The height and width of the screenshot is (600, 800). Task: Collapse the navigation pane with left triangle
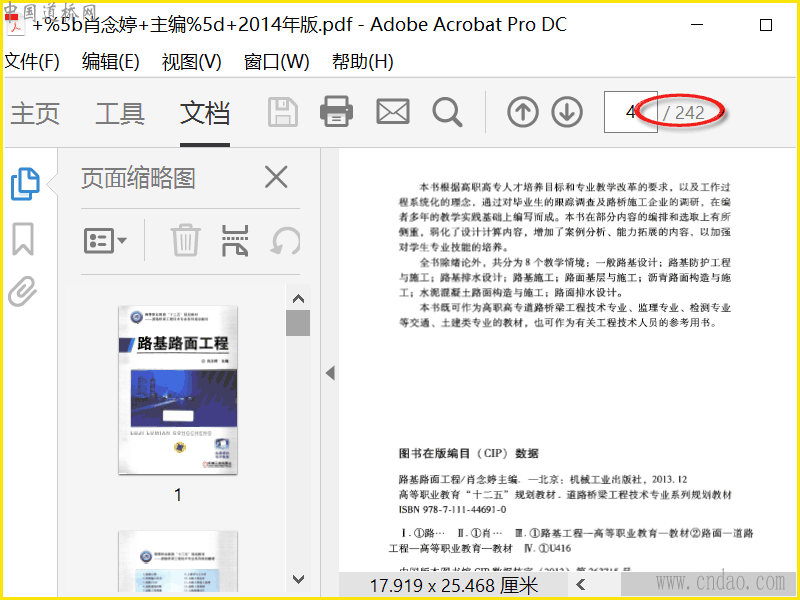pyautogui.click(x=330, y=373)
